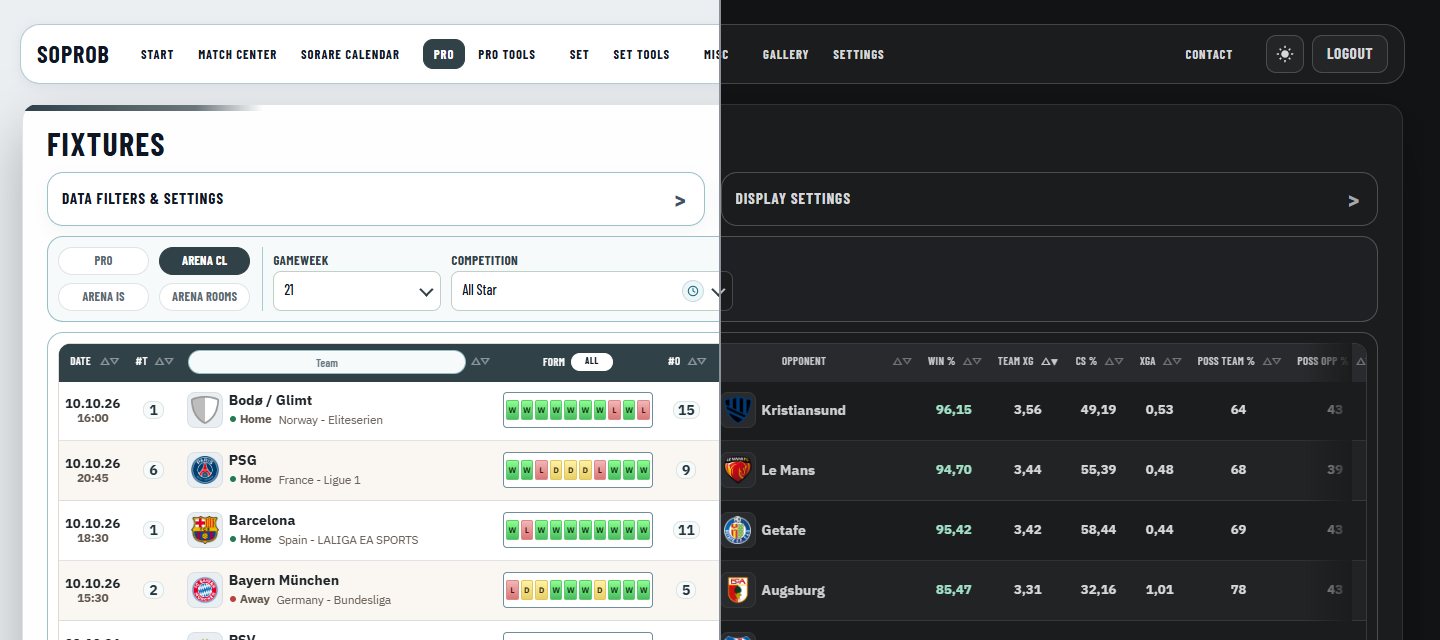Click Bodø / Glimt form results strip

[x=578, y=410]
